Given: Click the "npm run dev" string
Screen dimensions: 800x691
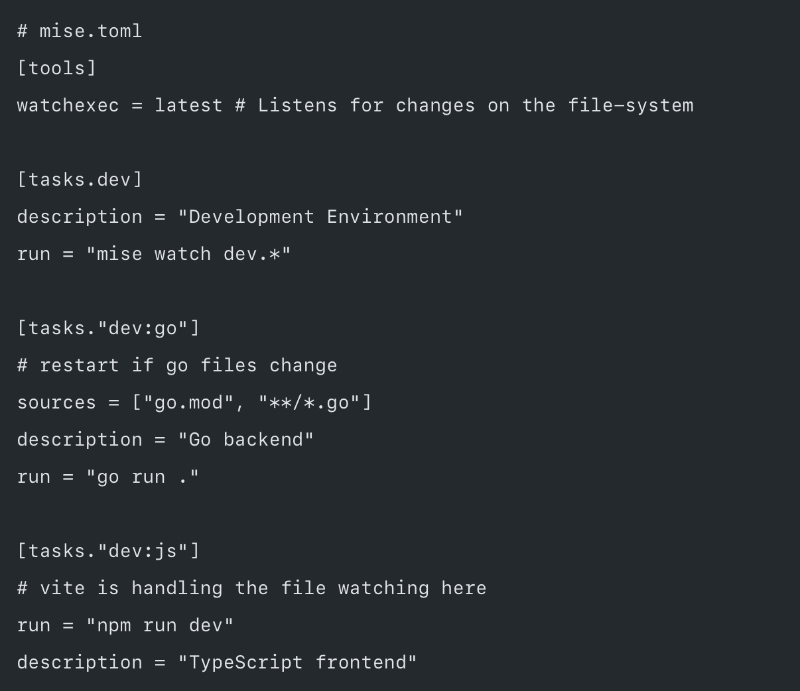Looking at the screenshot, I should tap(159, 625).
